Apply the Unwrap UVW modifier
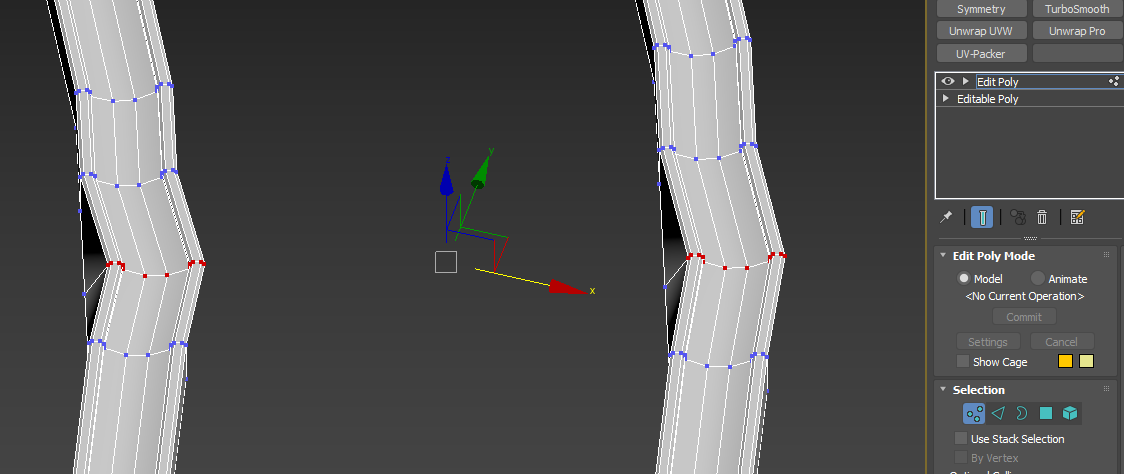The width and height of the screenshot is (1124, 474). pyautogui.click(x=981, y=31)
